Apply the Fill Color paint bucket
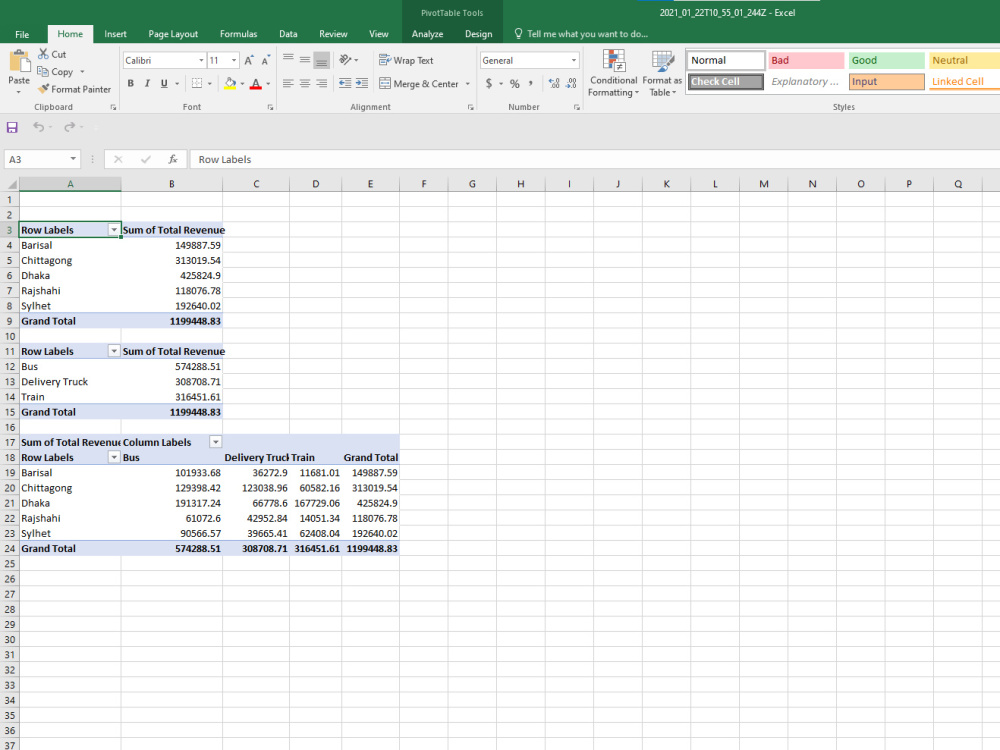The width and height of the screenshot is (1000, 750). tap(230, 84)
